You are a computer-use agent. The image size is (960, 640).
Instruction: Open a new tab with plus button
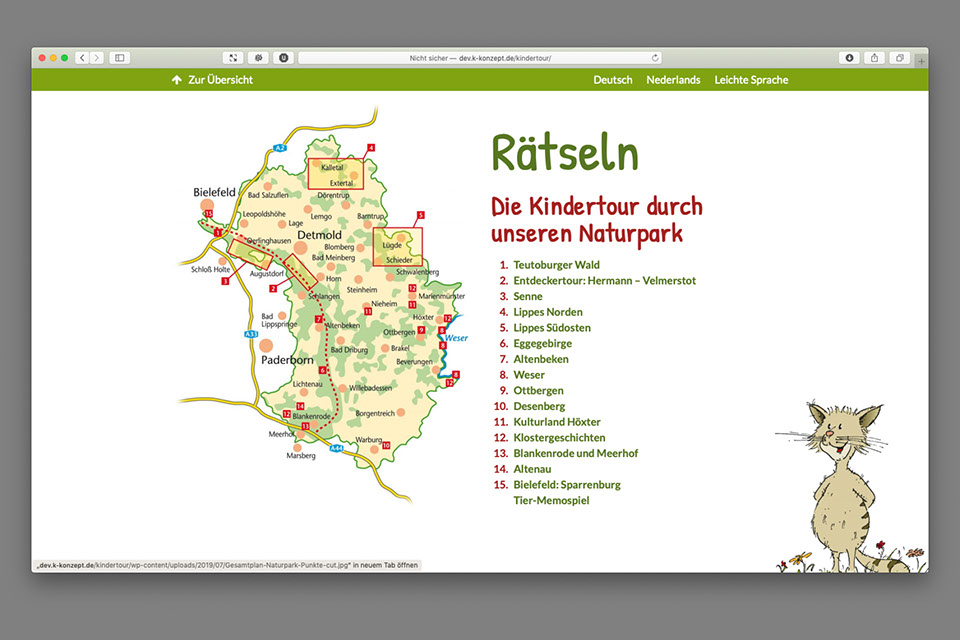(921, 60)
